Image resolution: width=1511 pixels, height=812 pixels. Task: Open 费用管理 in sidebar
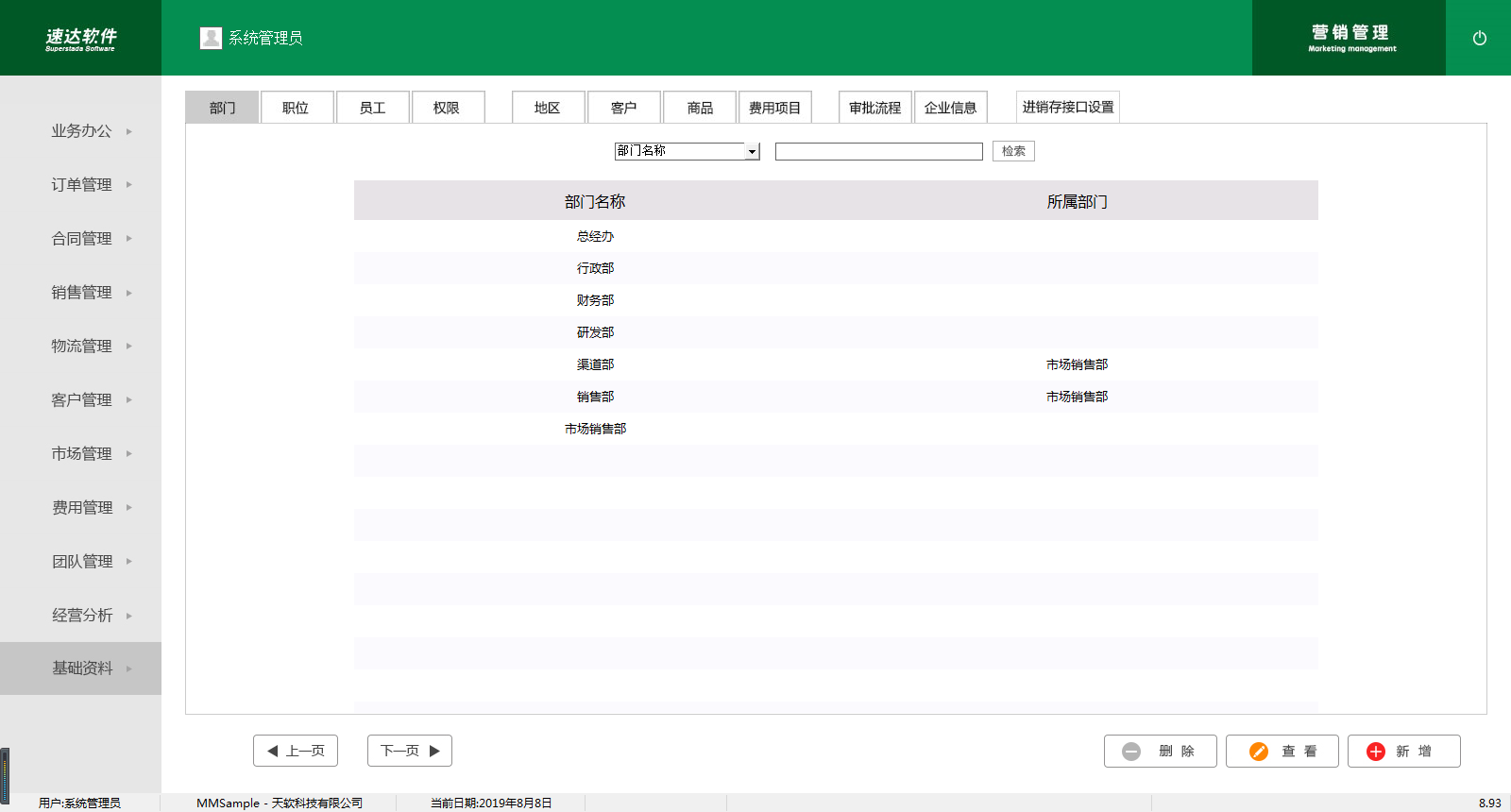(x=81, y=508)
